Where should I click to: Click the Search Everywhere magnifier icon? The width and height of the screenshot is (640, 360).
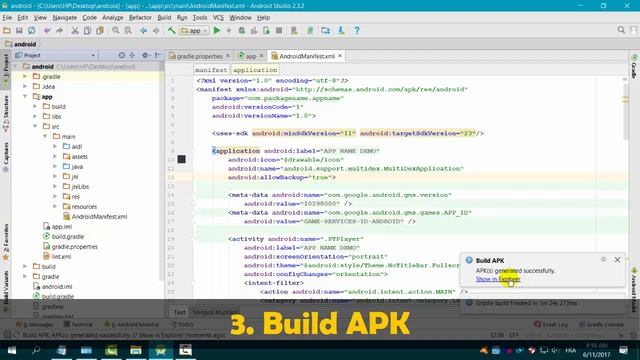[x=621, y=30]
